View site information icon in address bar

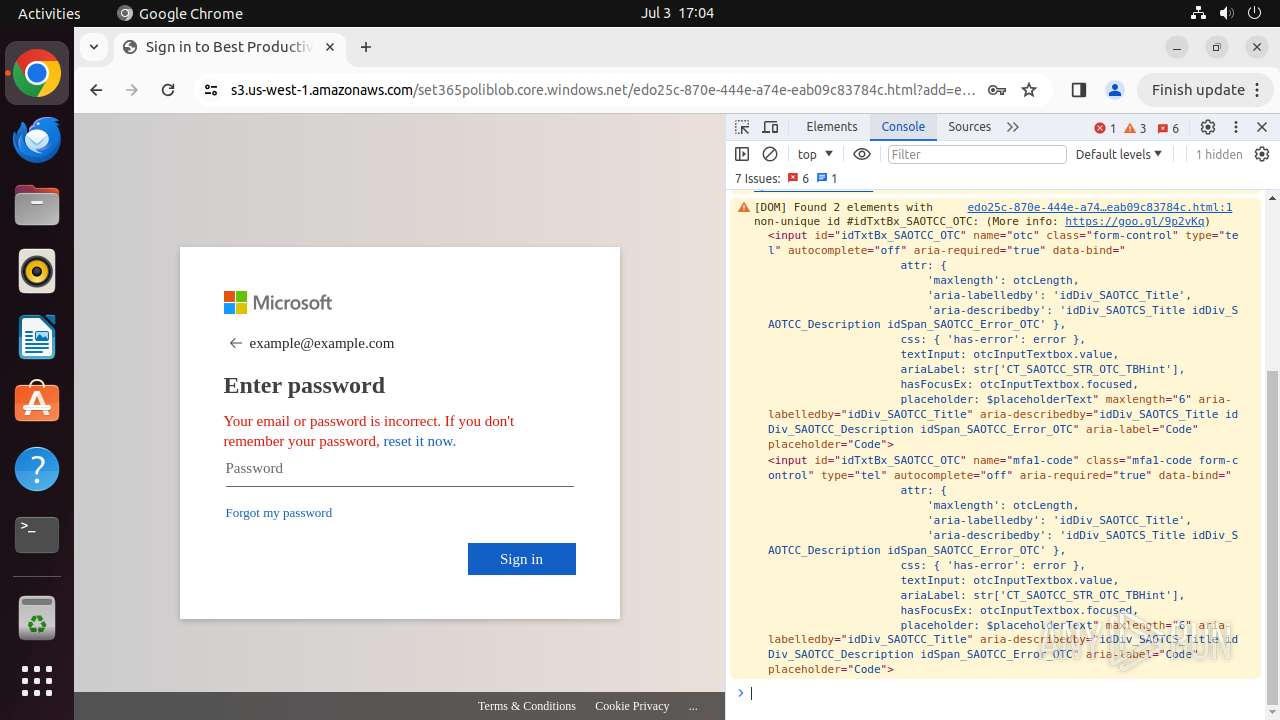(x=210, y=90)
